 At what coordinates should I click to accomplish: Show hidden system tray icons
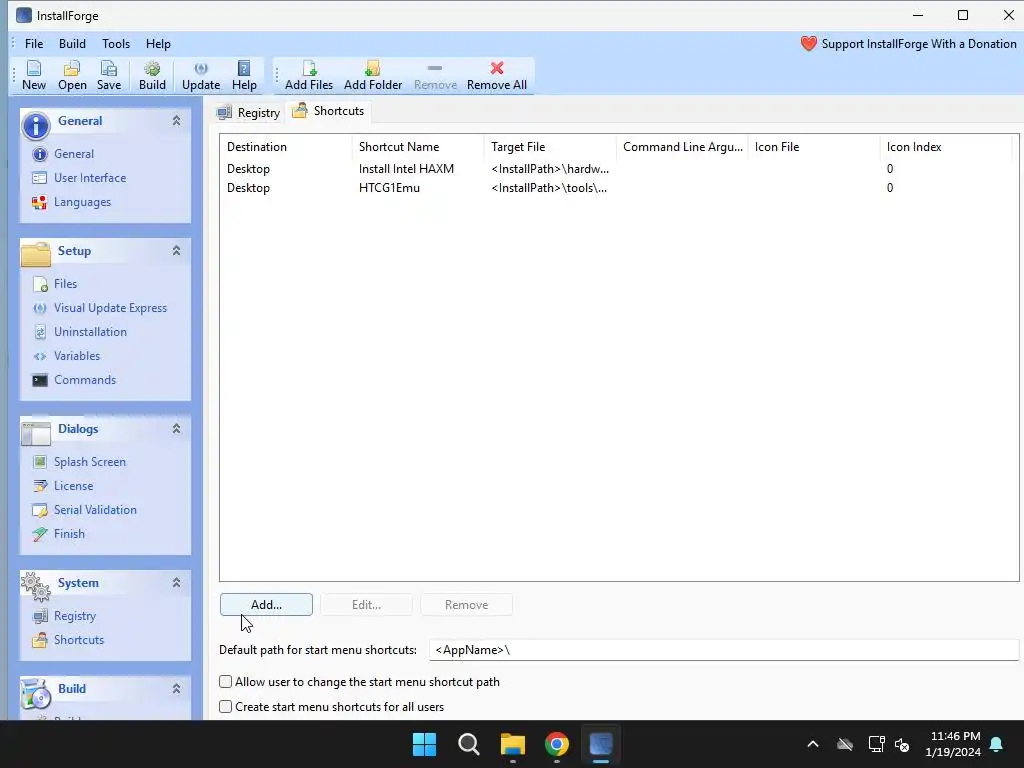pos(813,744)
